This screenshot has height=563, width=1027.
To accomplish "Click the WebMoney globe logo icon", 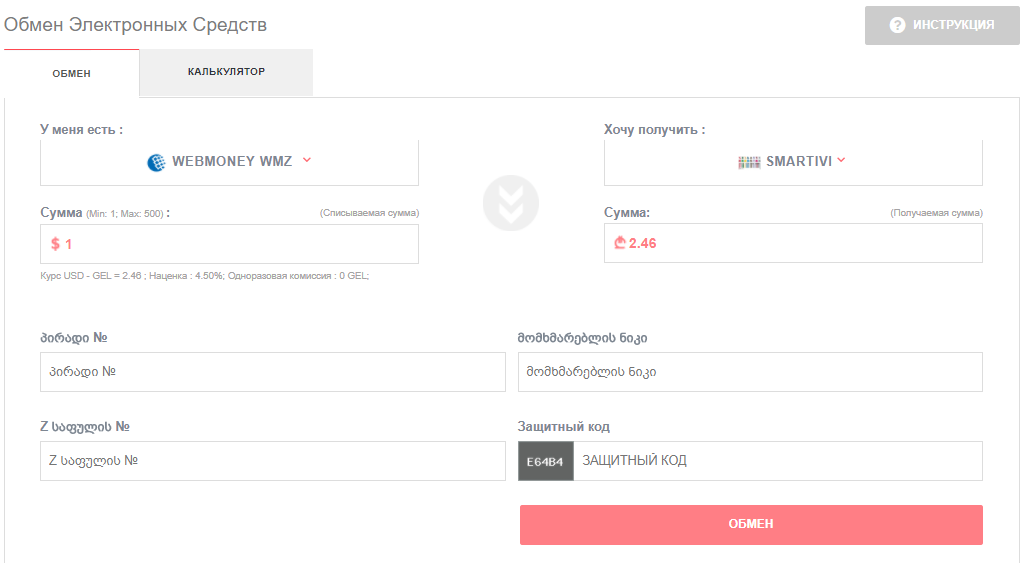I will pos(156,162).
